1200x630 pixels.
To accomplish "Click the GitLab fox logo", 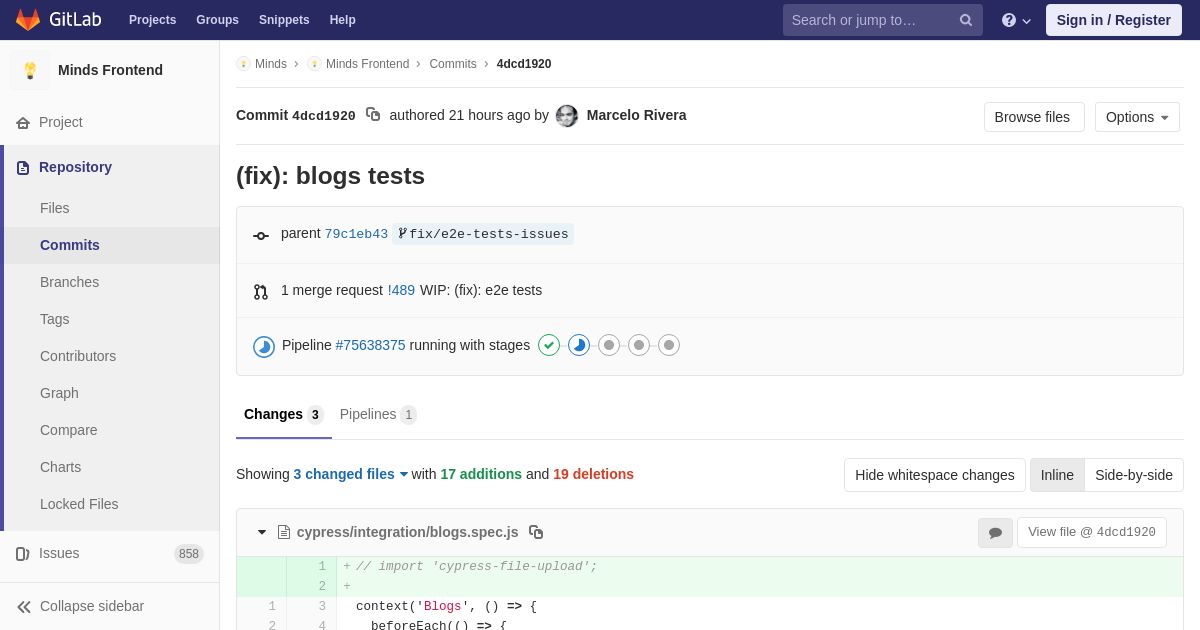I will point(28,20).
